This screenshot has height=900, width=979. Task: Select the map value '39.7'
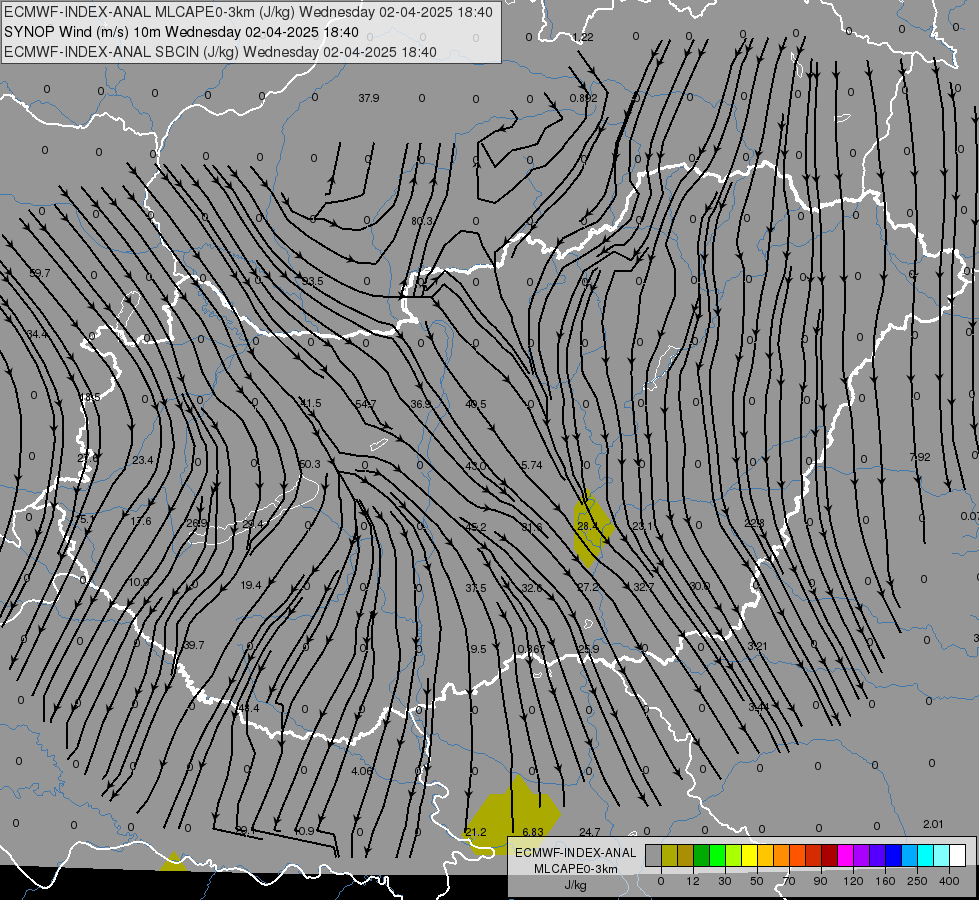pyautogui.click(x=194, y=645)
